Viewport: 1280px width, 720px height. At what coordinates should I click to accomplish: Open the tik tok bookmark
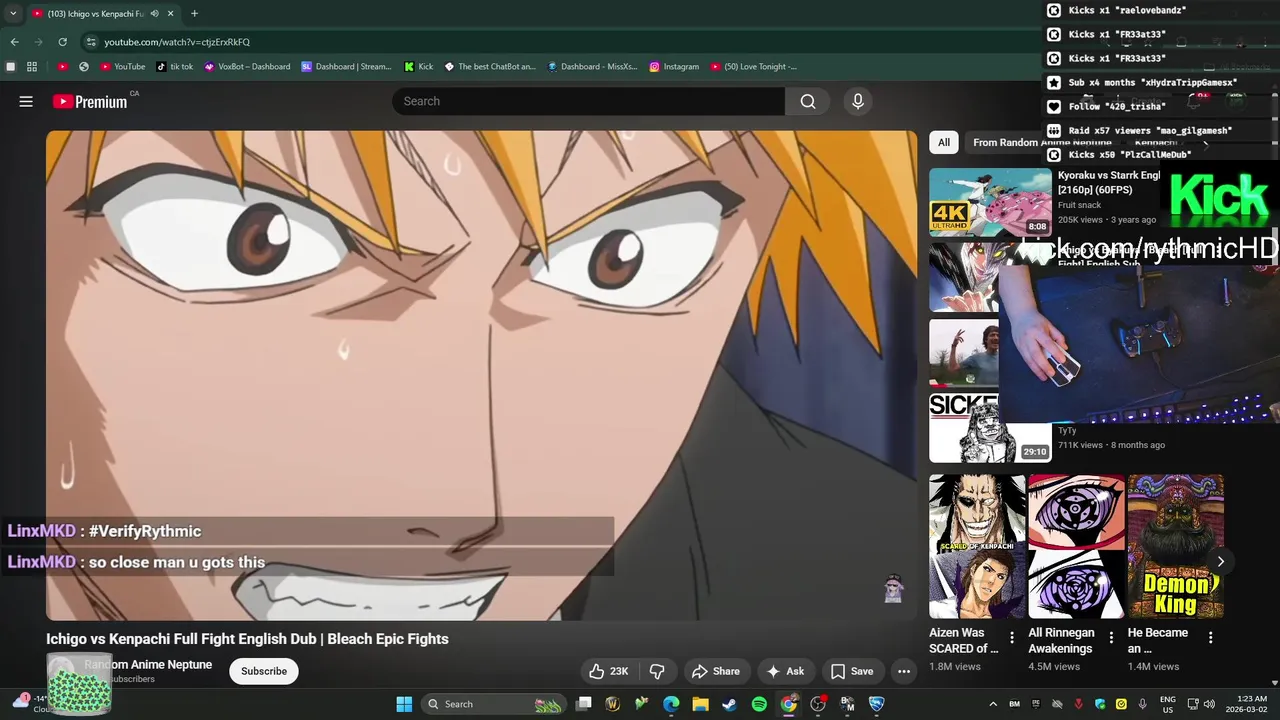tap(175, 67)
